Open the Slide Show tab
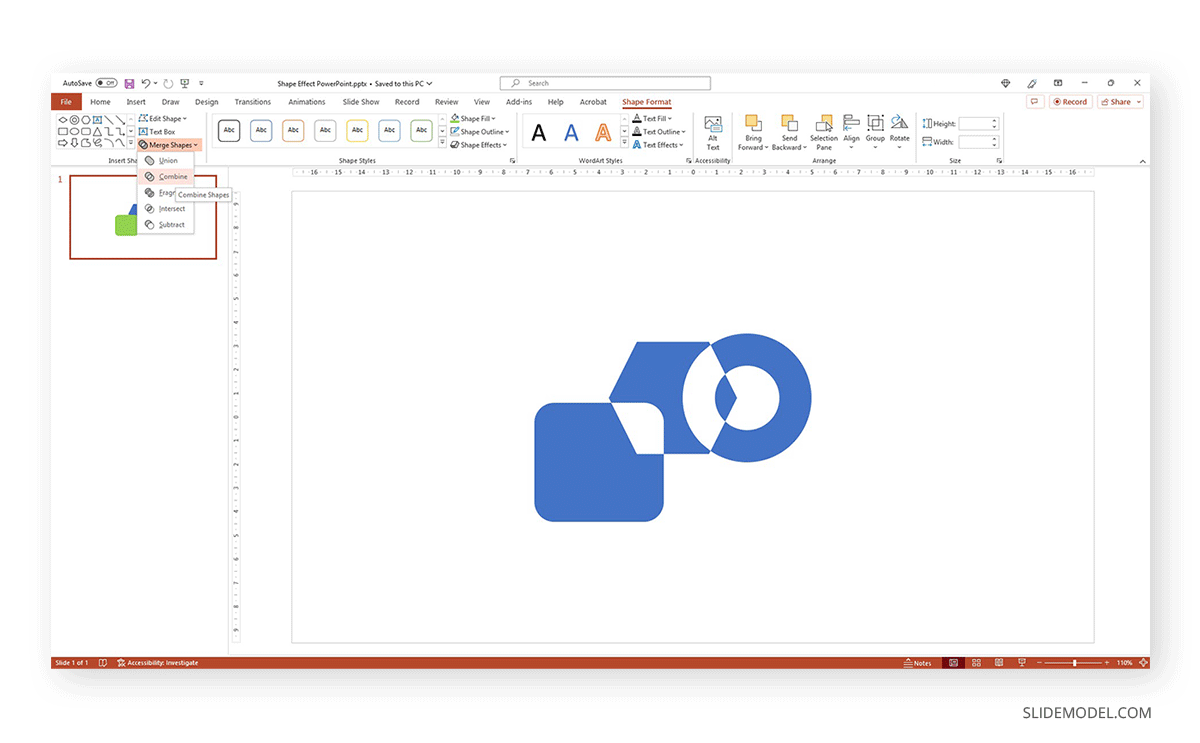 (x=360, y=101)
